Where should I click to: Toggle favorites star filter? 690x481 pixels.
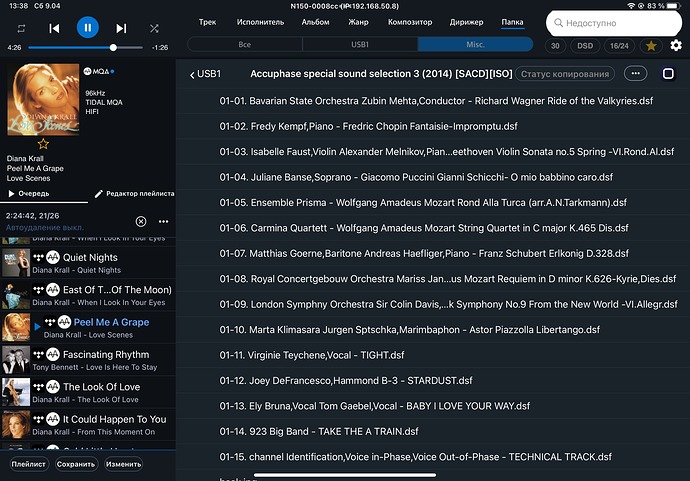point(651,46)
